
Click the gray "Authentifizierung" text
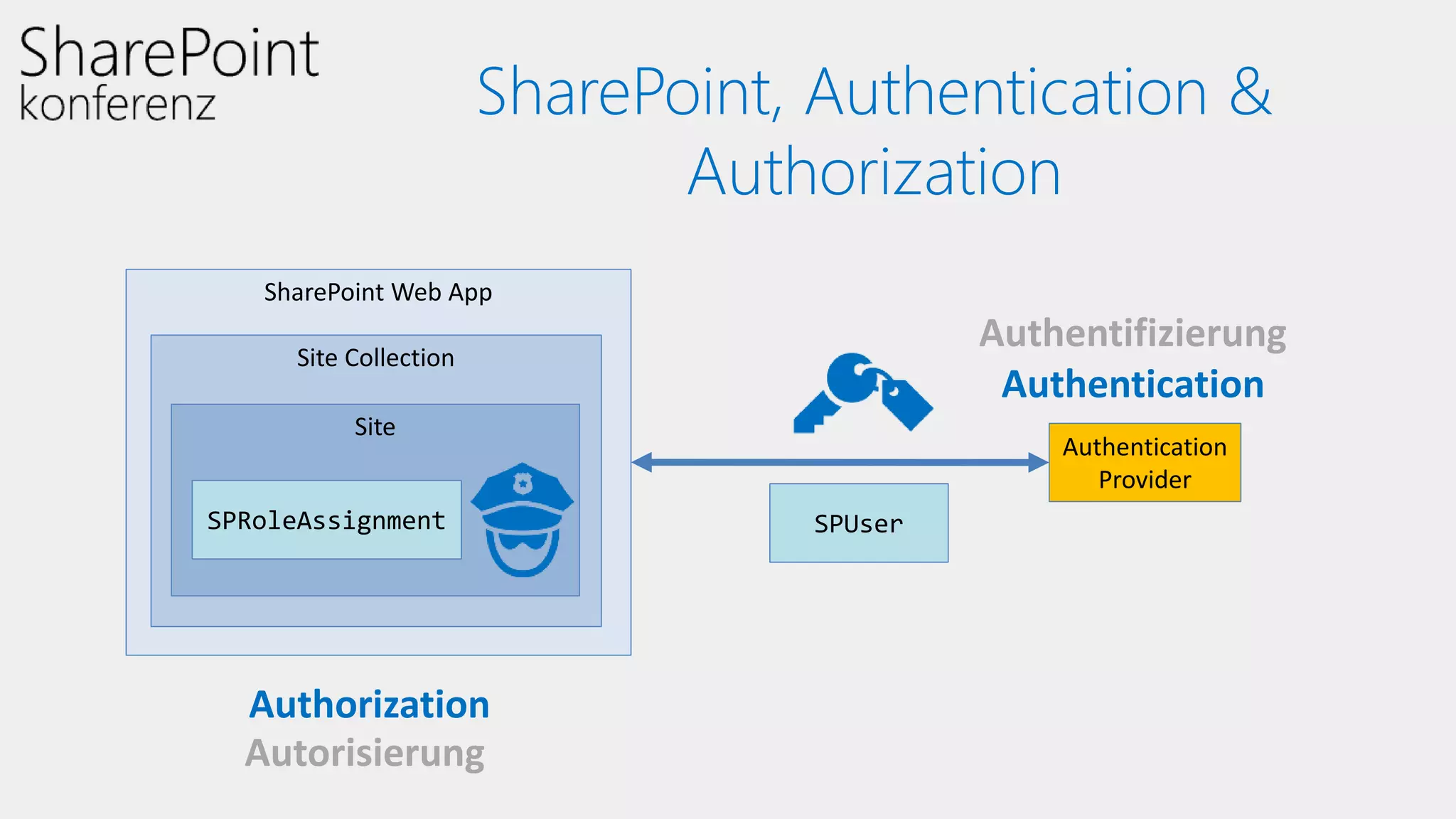1133,333
